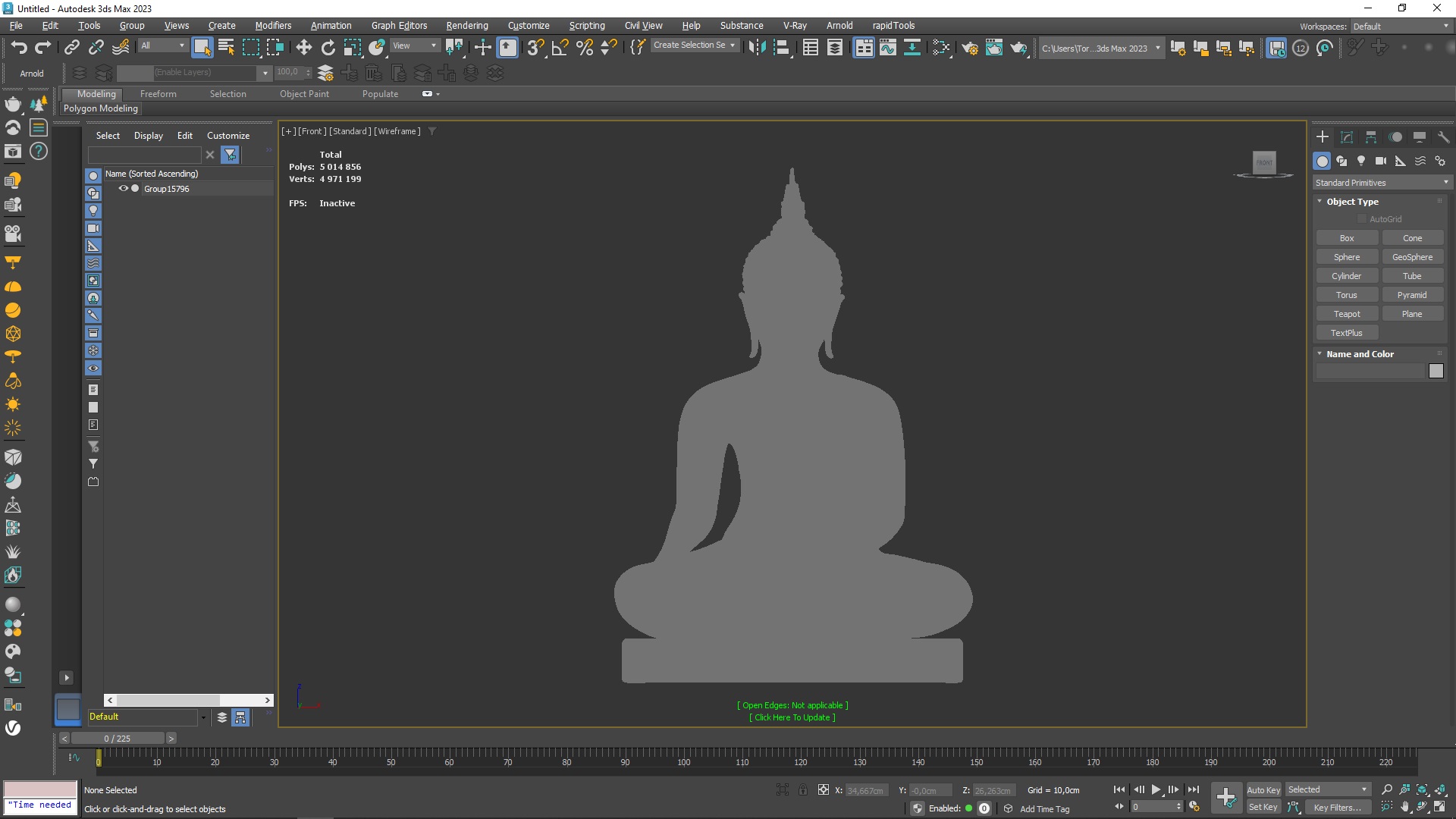Screen dimensions: 1456x819
Task: Choose the Select and Move tool
Action: [x=303, y=47]
